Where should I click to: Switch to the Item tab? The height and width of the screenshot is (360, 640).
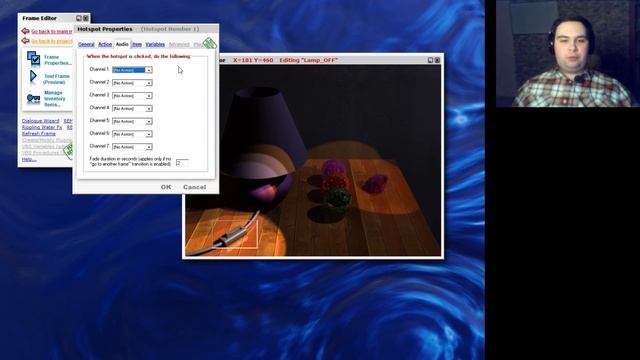(x=137, y=44)
